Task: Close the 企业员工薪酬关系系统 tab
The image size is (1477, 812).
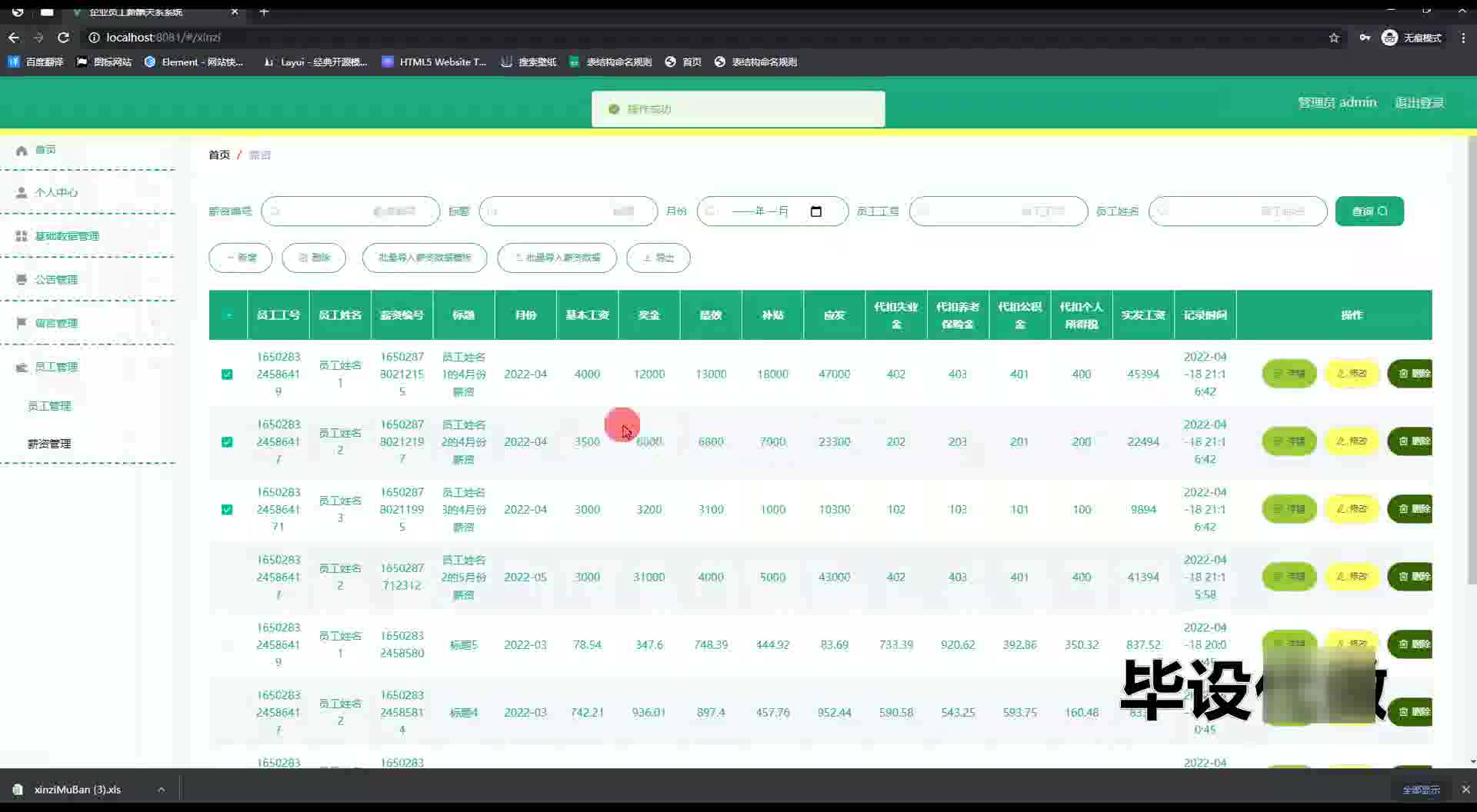Action: coord(235,12)
